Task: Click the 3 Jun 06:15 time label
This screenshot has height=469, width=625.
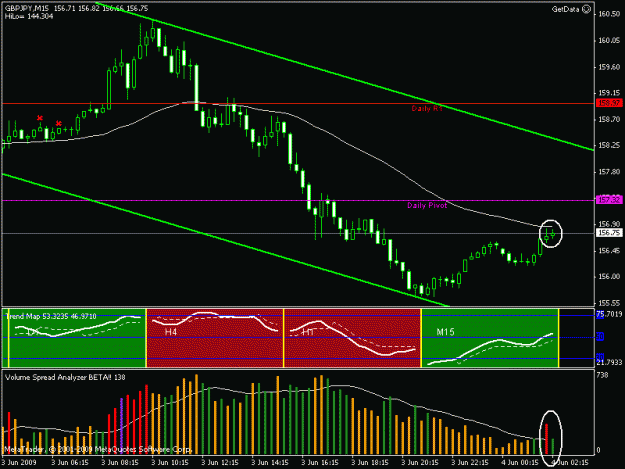Action: (70, 463)
